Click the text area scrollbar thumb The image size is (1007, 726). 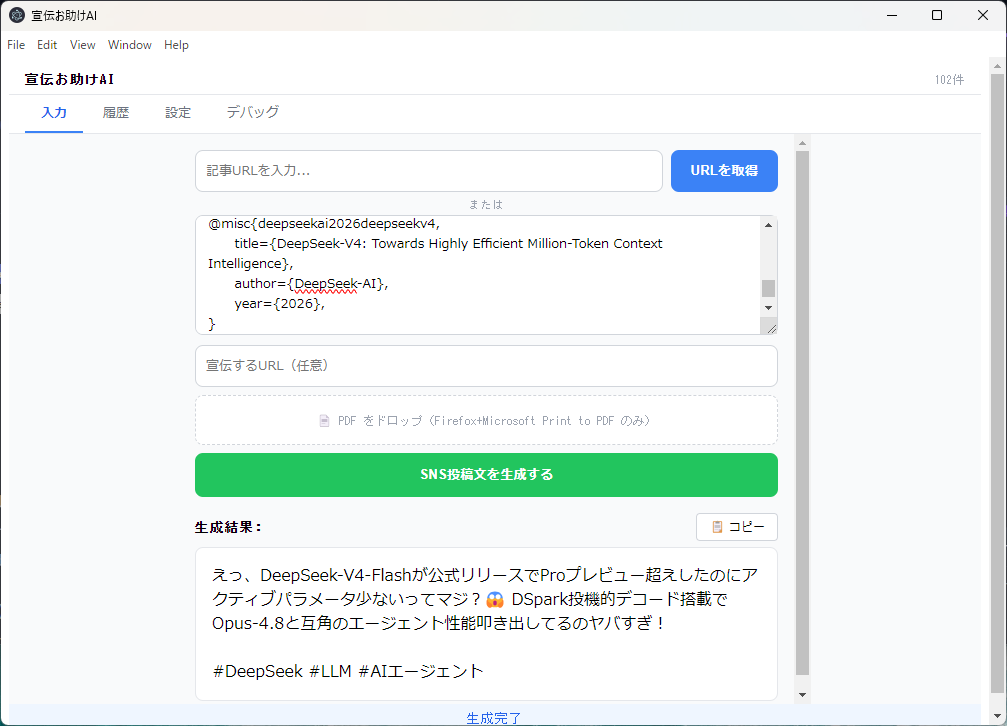pos(768,288)
